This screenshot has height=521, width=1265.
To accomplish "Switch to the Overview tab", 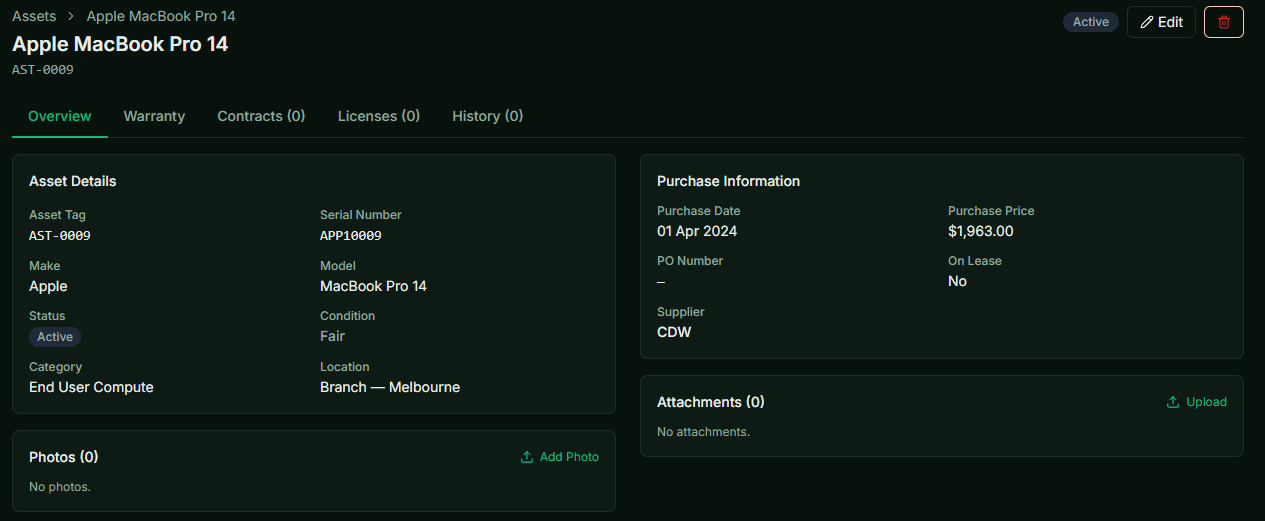I will tap(60, 116).
